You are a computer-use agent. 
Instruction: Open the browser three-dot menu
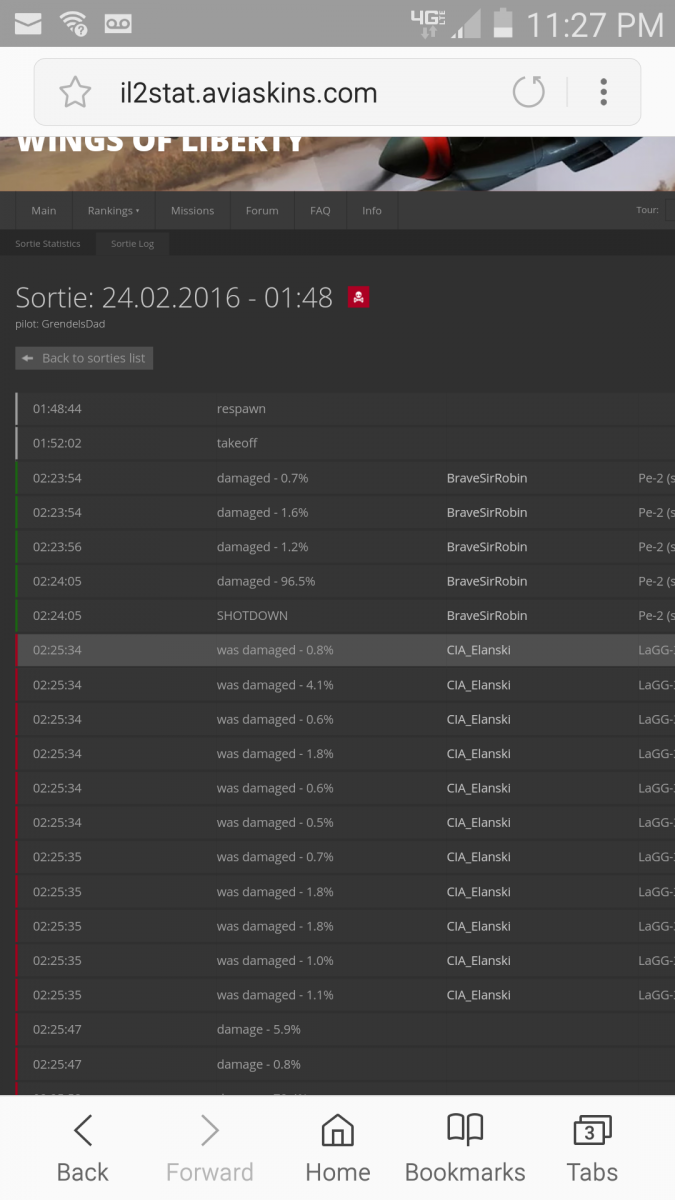[x=603, y=92]
